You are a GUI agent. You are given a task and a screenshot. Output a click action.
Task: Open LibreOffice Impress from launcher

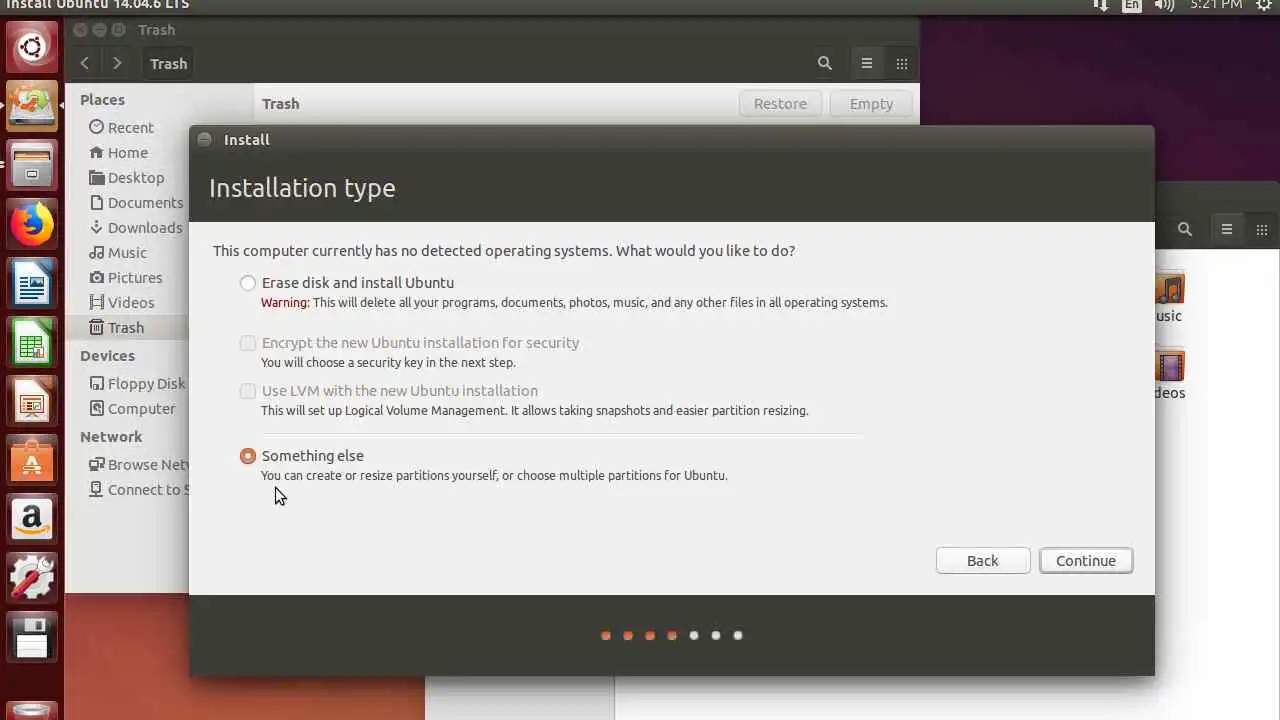[x=32, y=402]
